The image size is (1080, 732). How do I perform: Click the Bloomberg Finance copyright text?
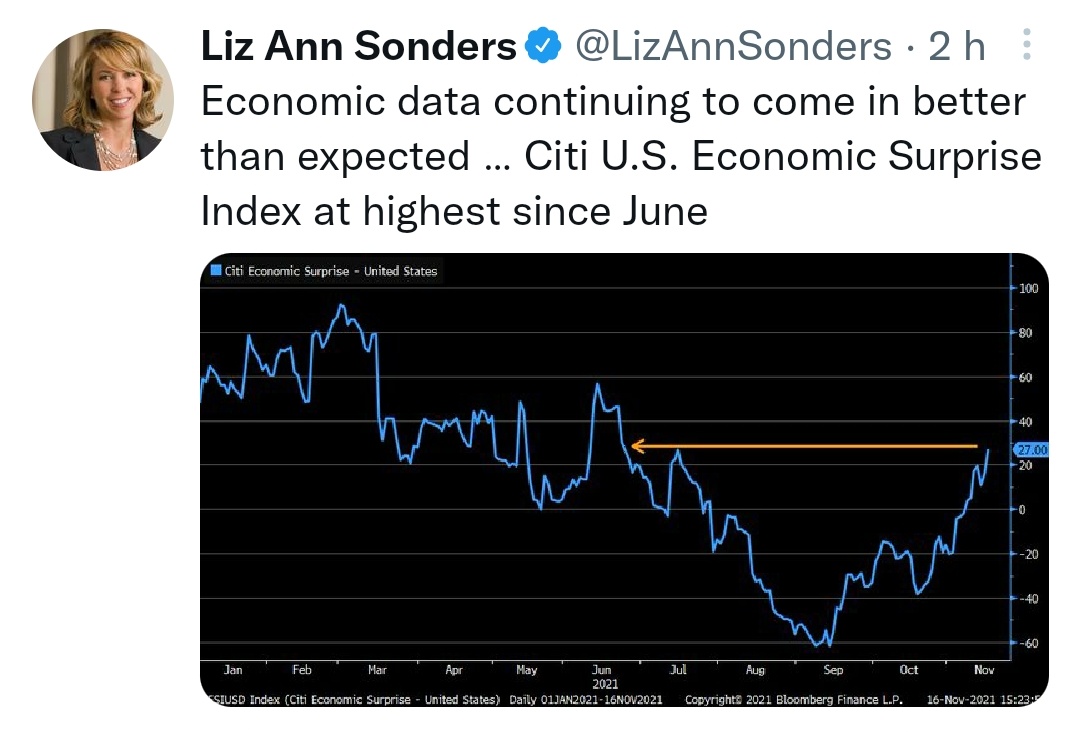click(x=794, y=700)
